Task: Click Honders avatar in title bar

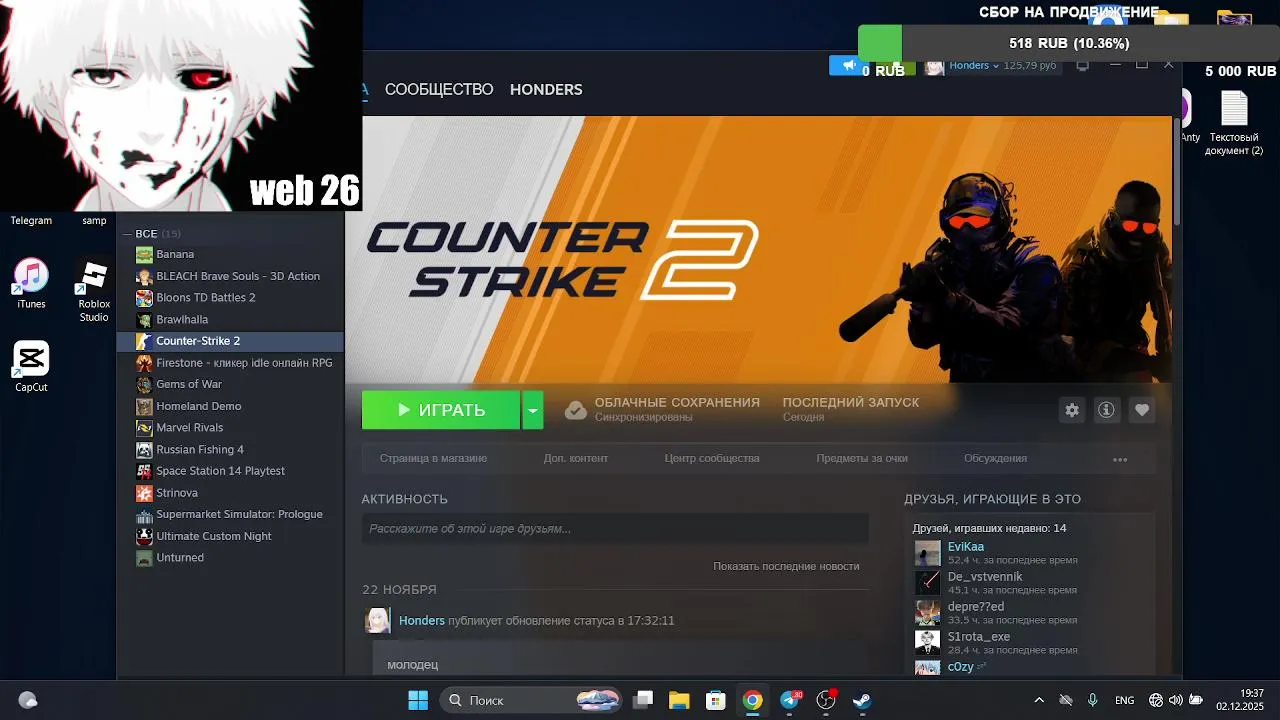Action: tap(934, 66)
